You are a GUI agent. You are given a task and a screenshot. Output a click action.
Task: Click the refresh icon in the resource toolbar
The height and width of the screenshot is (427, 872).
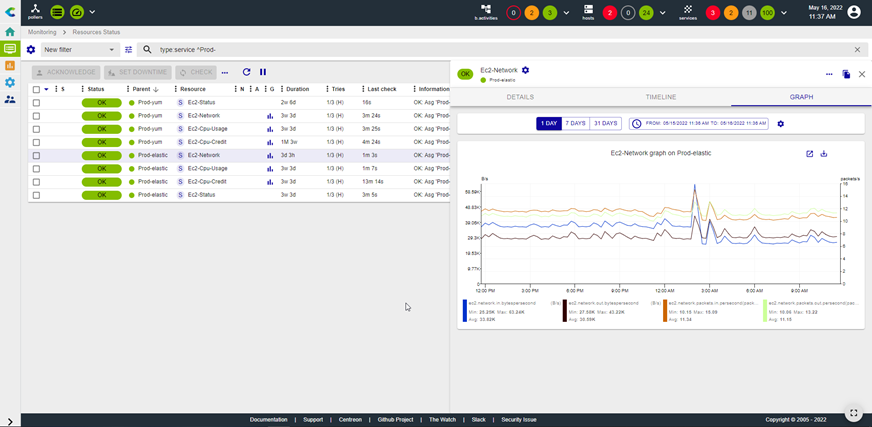(x=246, y=72)
